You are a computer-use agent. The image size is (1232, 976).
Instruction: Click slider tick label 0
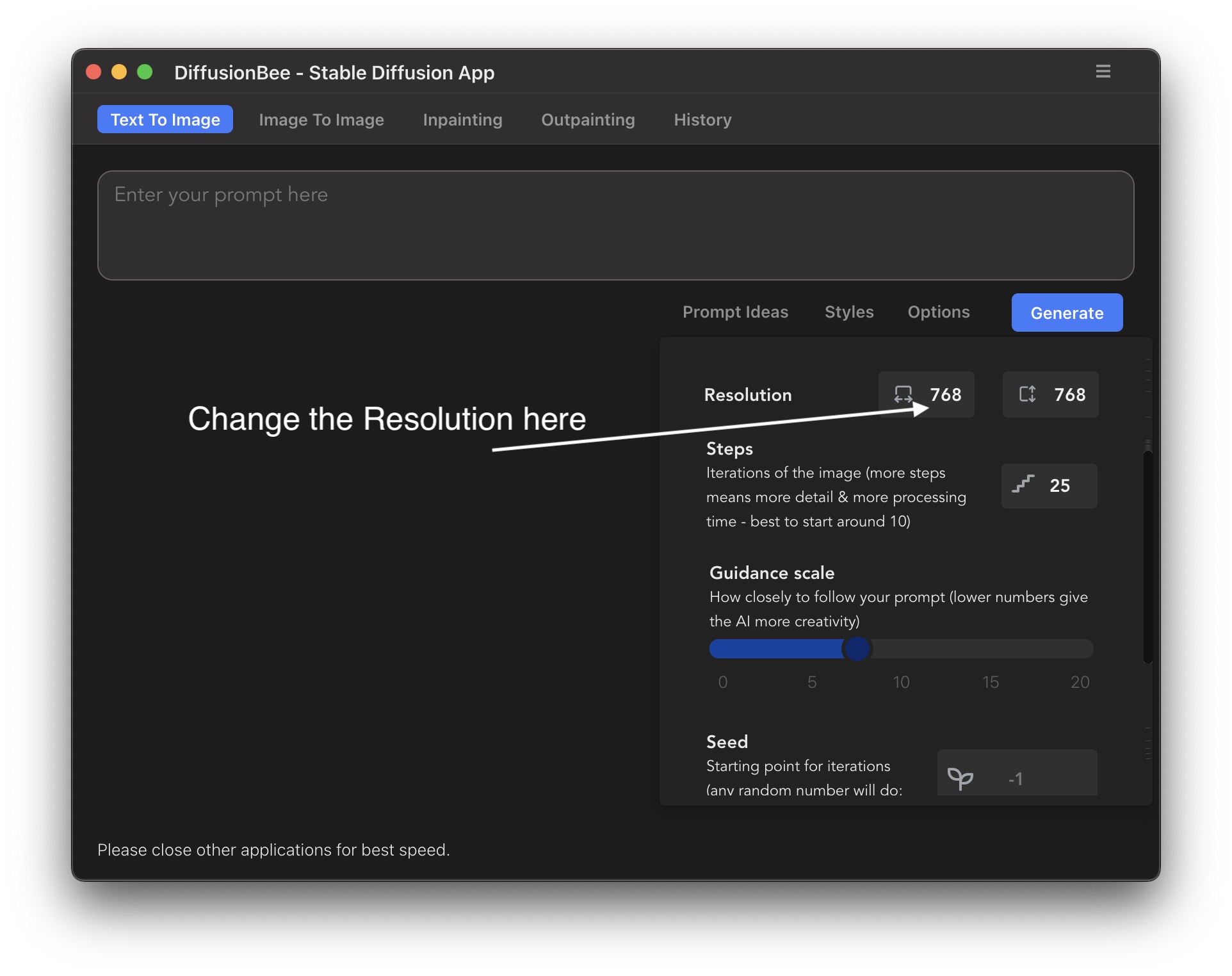723,682
